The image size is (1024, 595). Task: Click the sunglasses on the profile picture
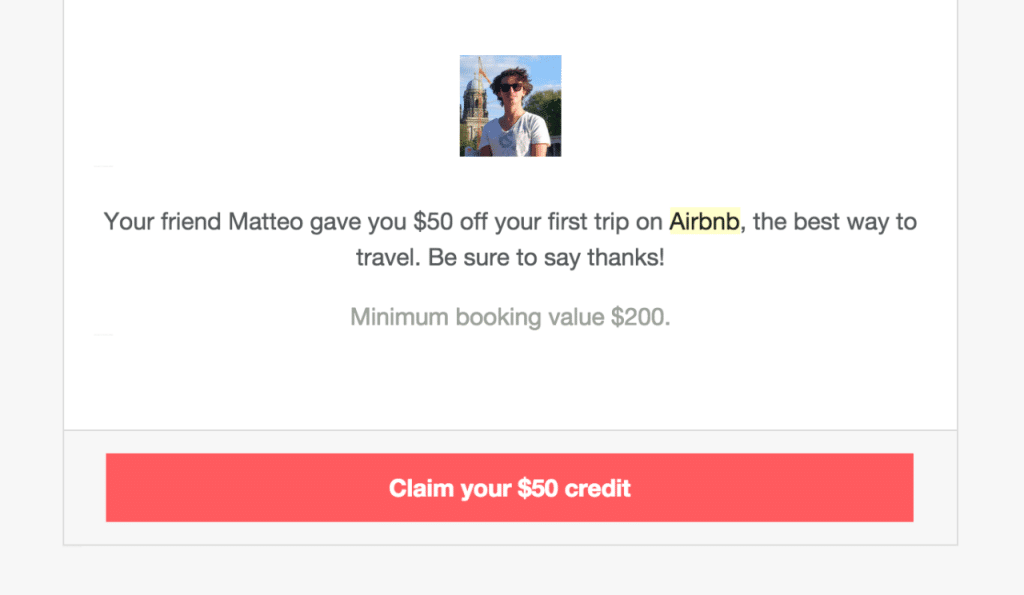pos(511,88)
